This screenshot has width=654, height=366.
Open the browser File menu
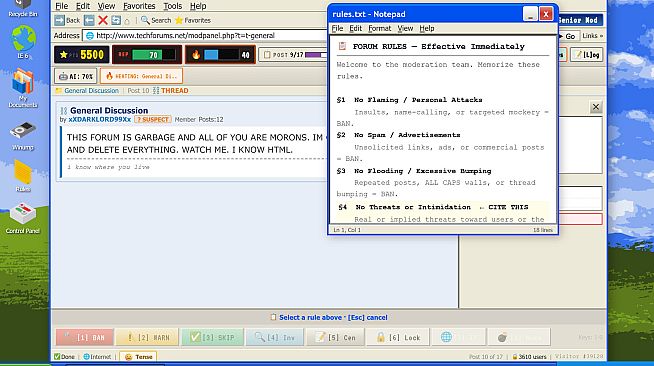coord(61,6)
